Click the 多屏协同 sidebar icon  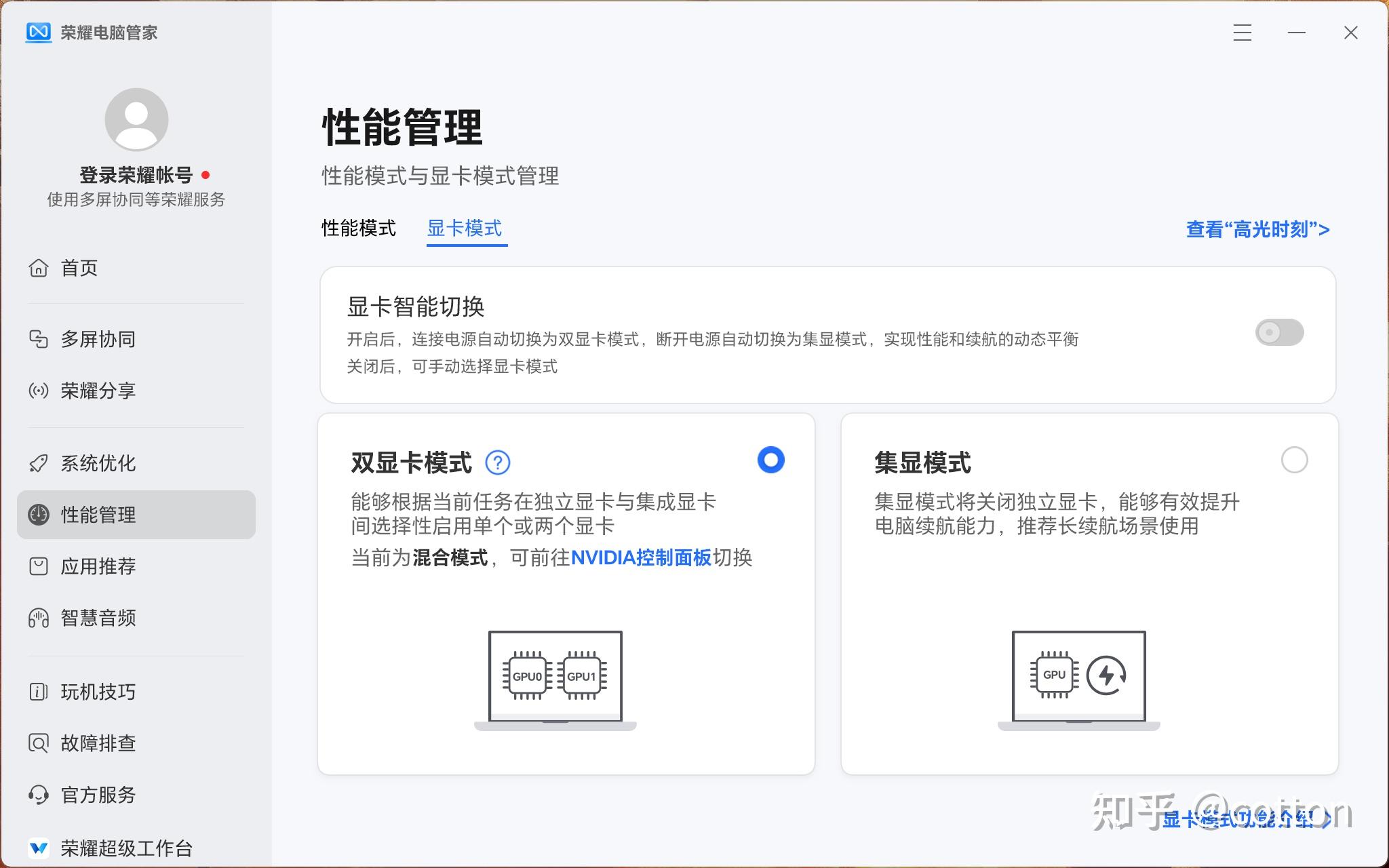(39, 339)
